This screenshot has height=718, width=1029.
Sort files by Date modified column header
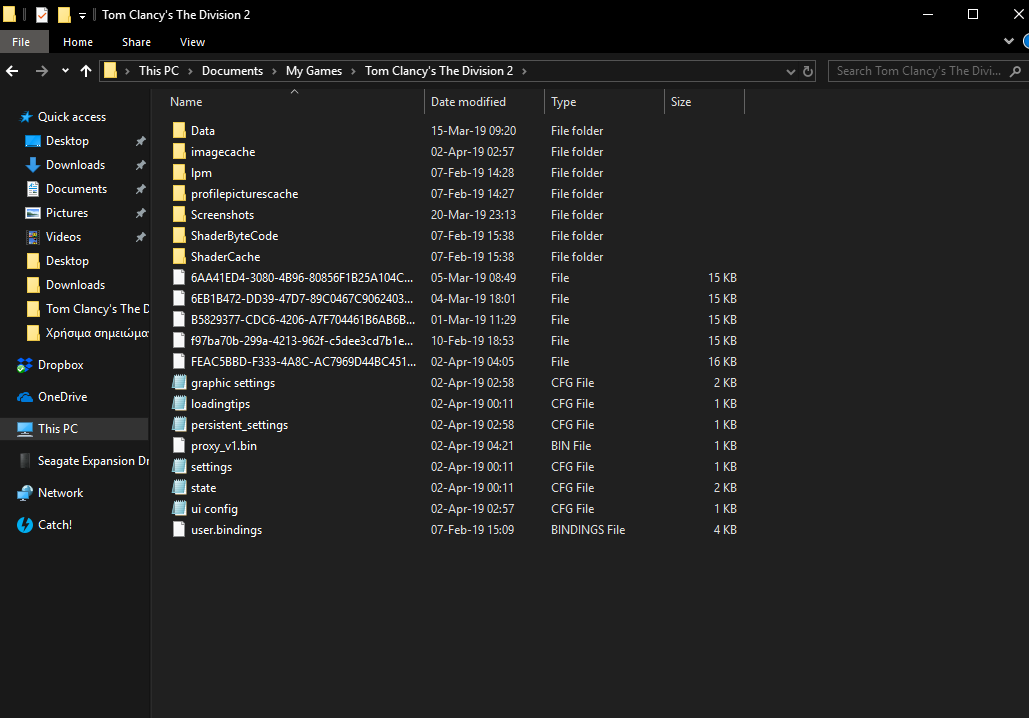pyautogui.click(x=468, y=102)
